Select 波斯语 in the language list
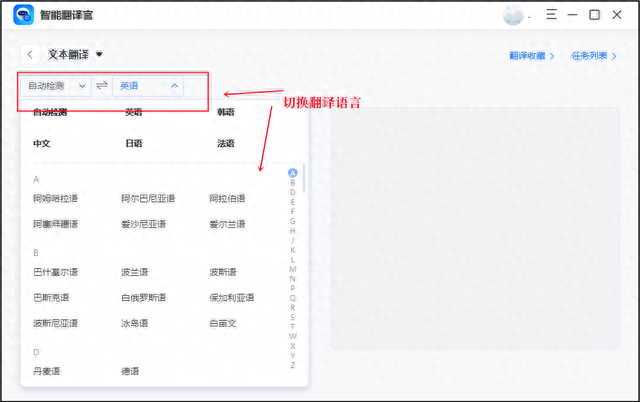The height and width of the screenshot is (402, 640). [x=223, y=272]
